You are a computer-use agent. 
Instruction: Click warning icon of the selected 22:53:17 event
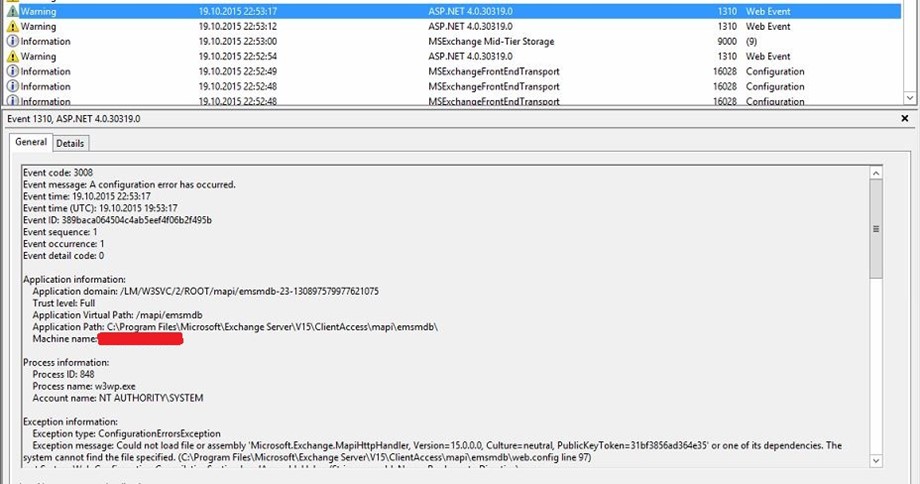pyautogui.click(x=12, y=11)
